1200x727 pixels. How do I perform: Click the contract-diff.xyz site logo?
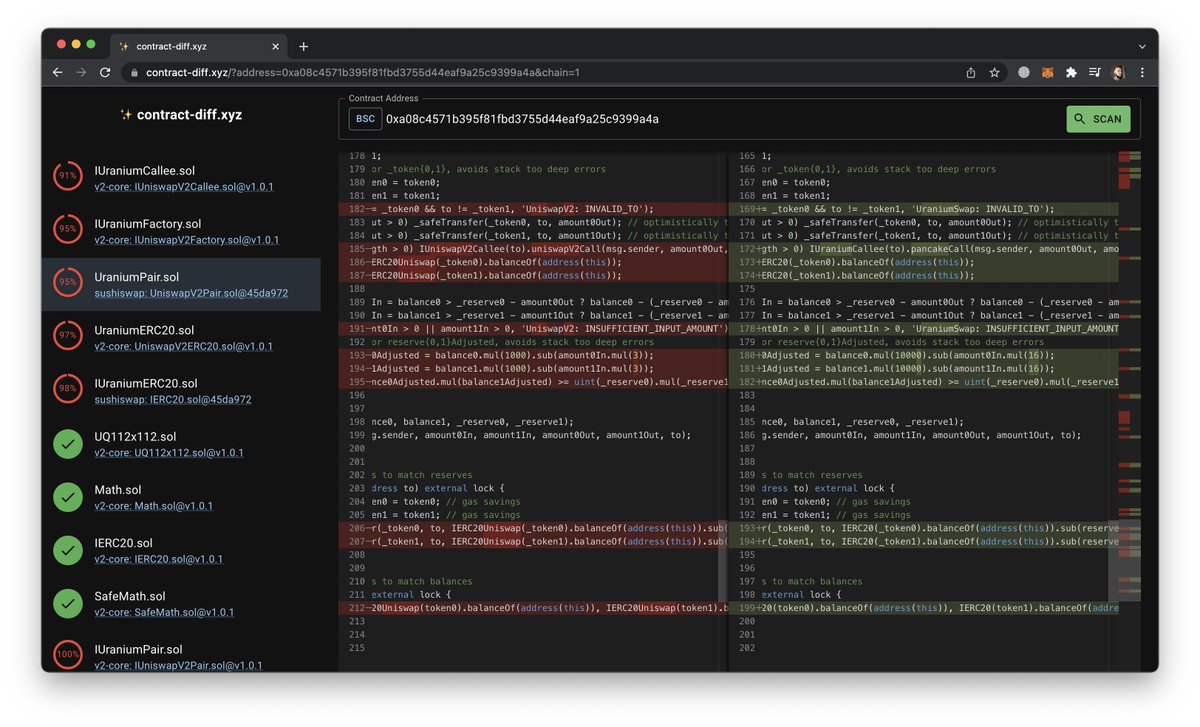[180, 115]
